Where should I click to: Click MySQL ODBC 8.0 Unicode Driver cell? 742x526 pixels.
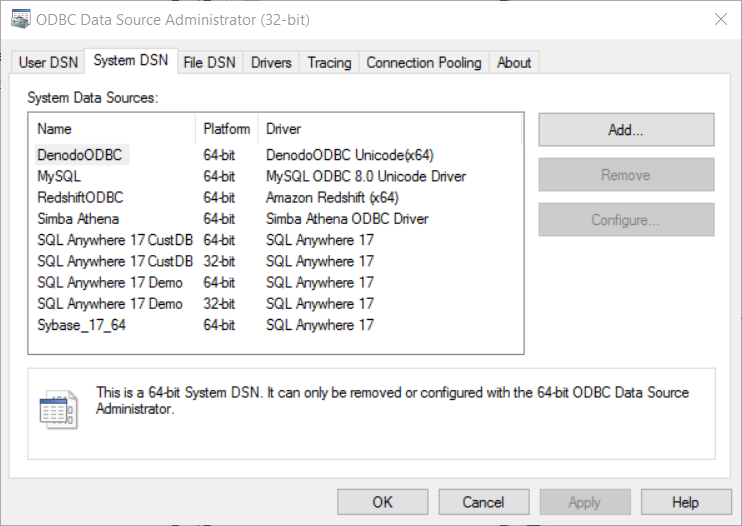coord(366,176)
